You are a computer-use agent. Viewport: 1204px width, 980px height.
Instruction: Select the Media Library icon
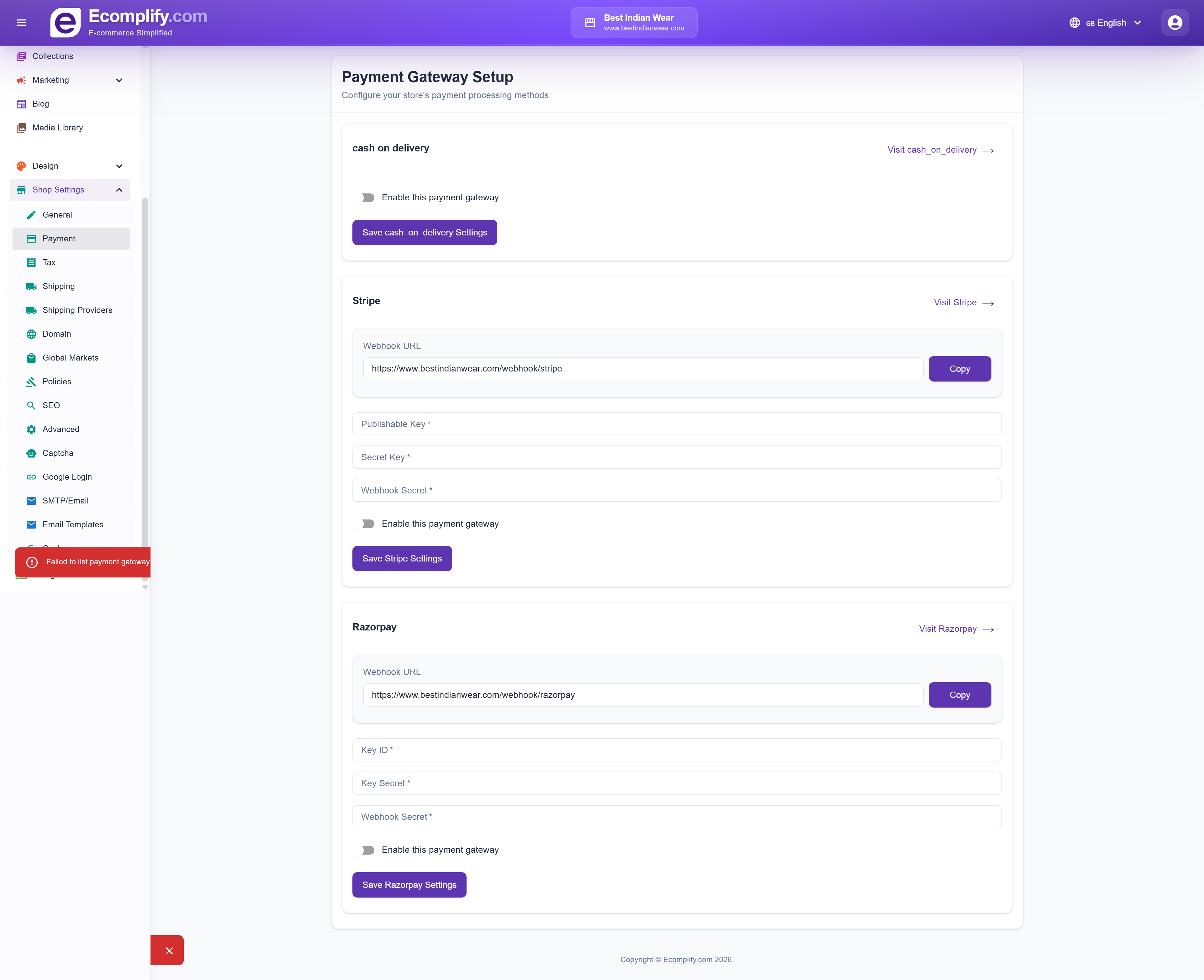(x=21, y=128)
